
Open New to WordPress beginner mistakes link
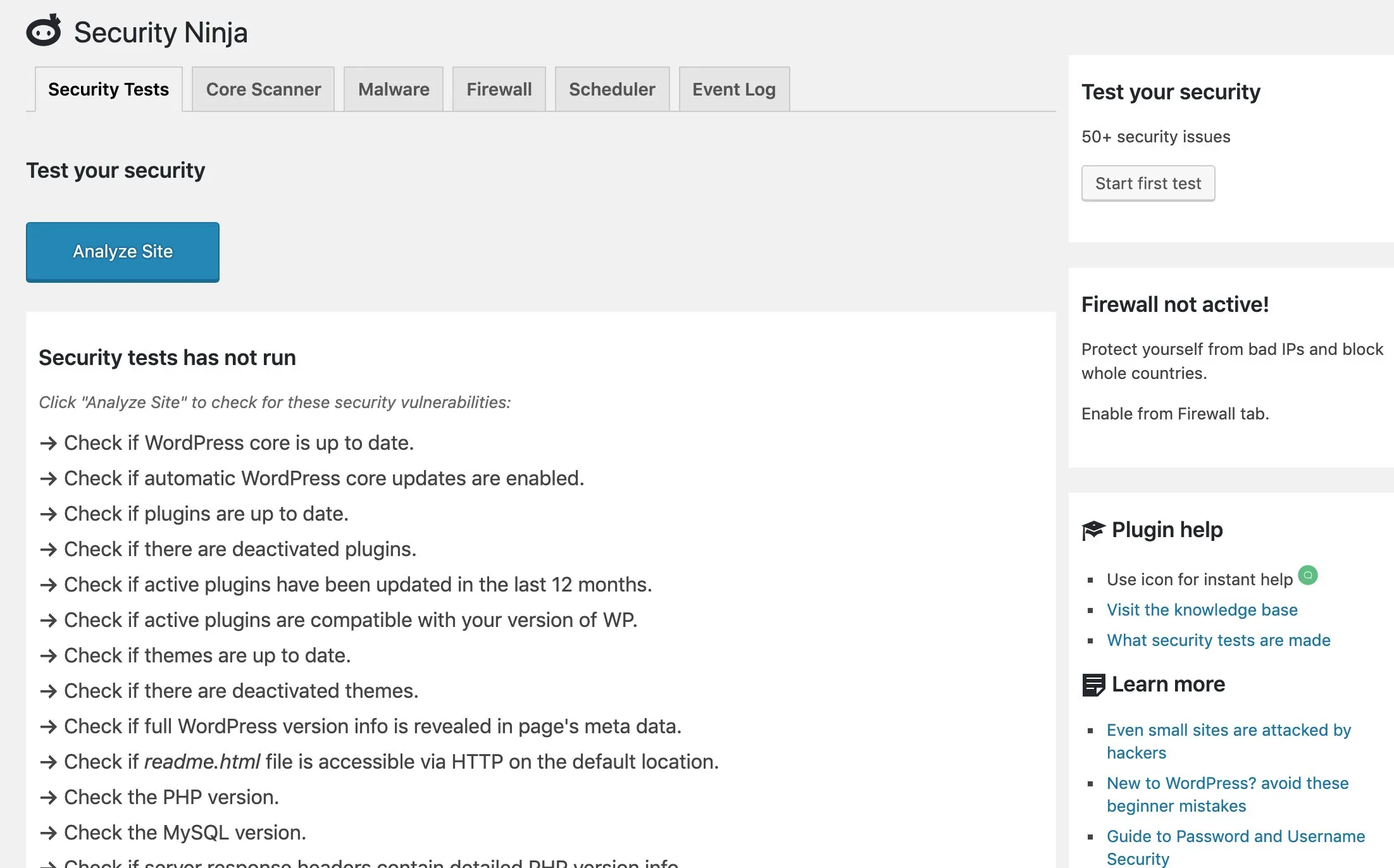(1228, 795)
